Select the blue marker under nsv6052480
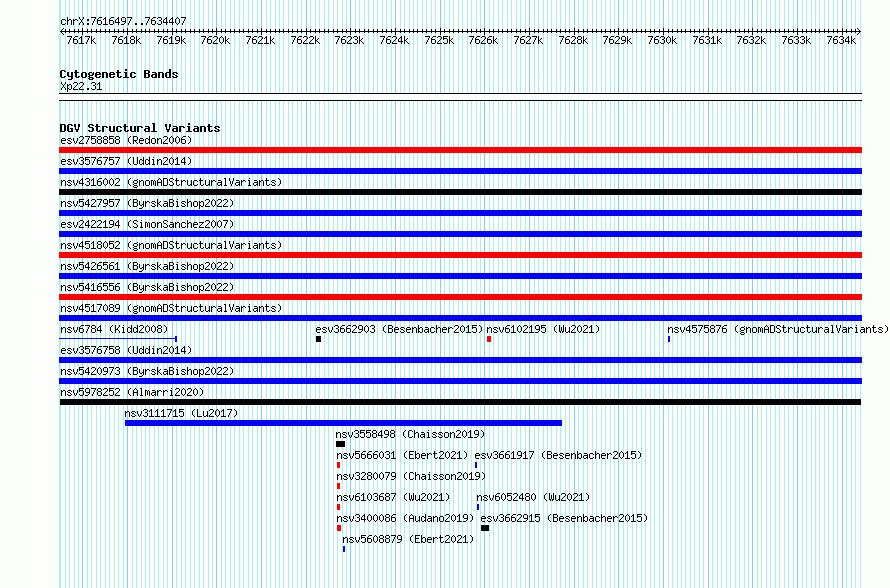 coord(478,507)
